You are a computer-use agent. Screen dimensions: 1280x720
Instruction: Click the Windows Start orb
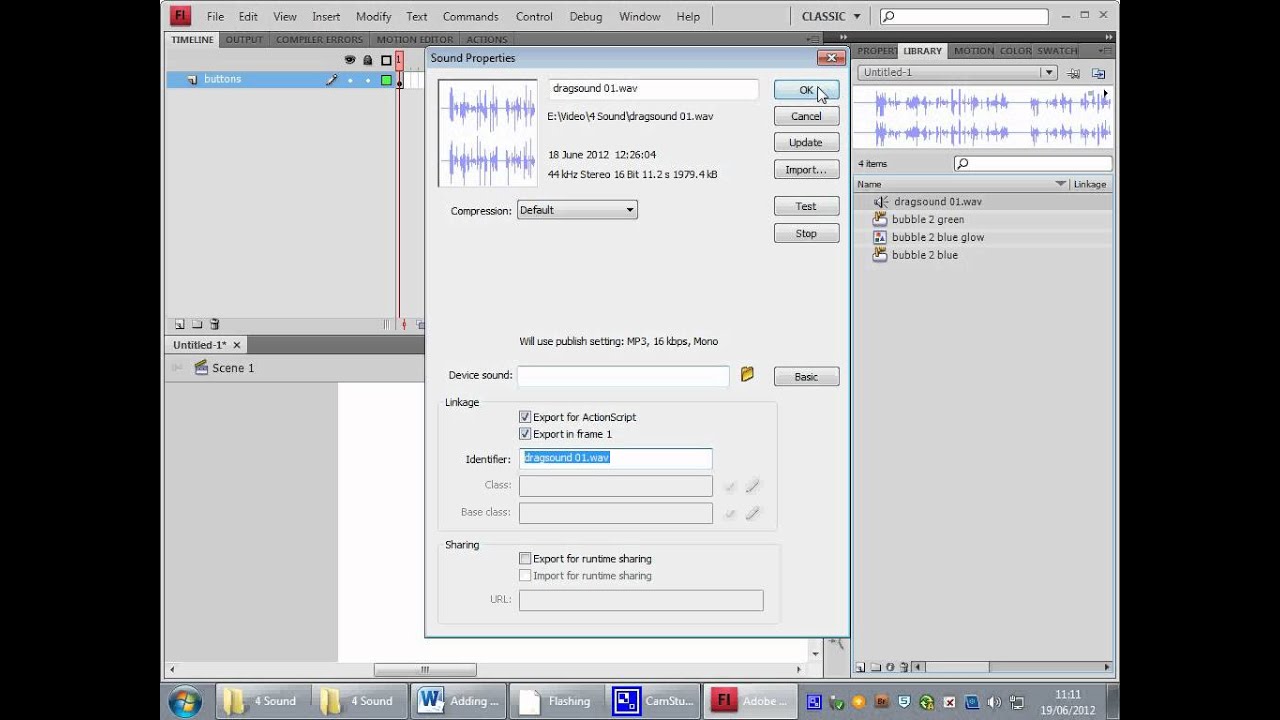tap(185, 701)
